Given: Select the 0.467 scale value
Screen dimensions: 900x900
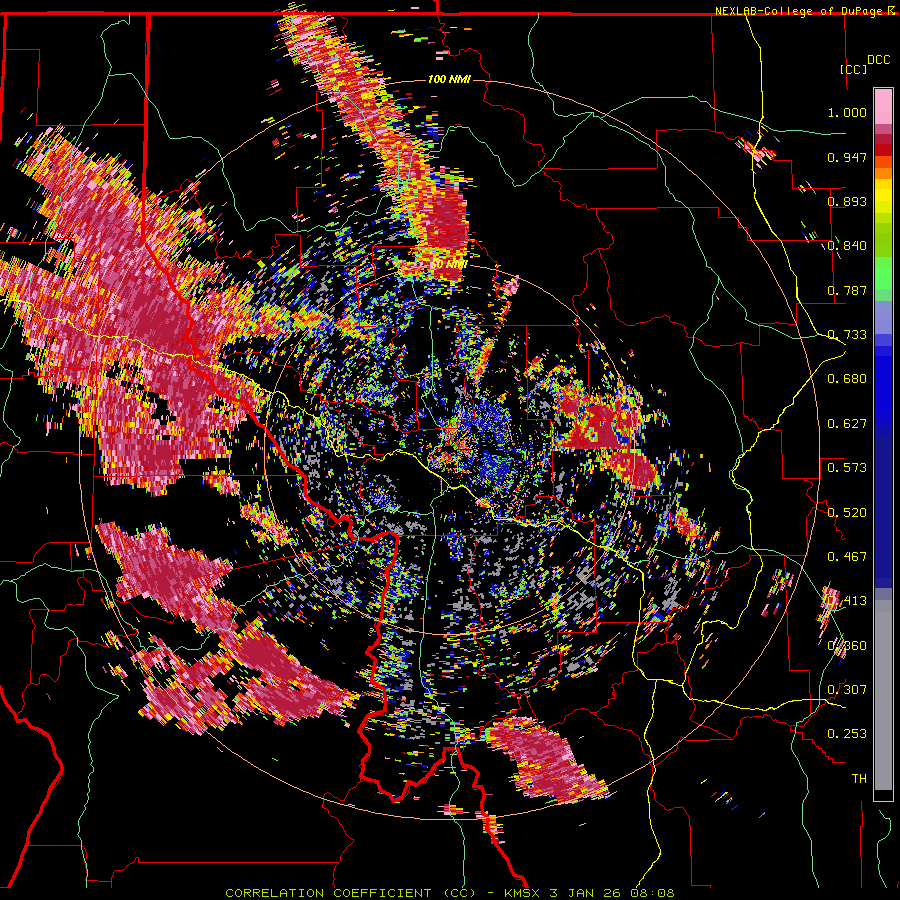Looking at the screenshot, I should click(x=847, y=557).
